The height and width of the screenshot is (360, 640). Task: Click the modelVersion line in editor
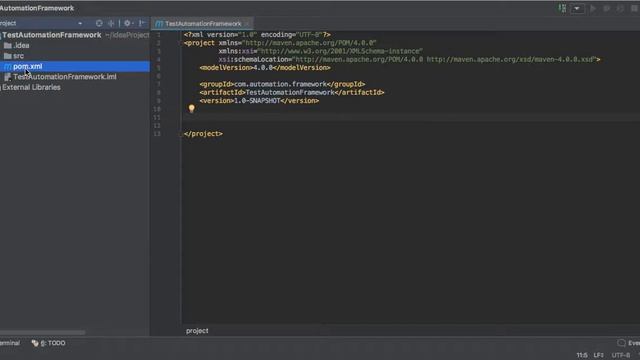click(x=265, y=68)
